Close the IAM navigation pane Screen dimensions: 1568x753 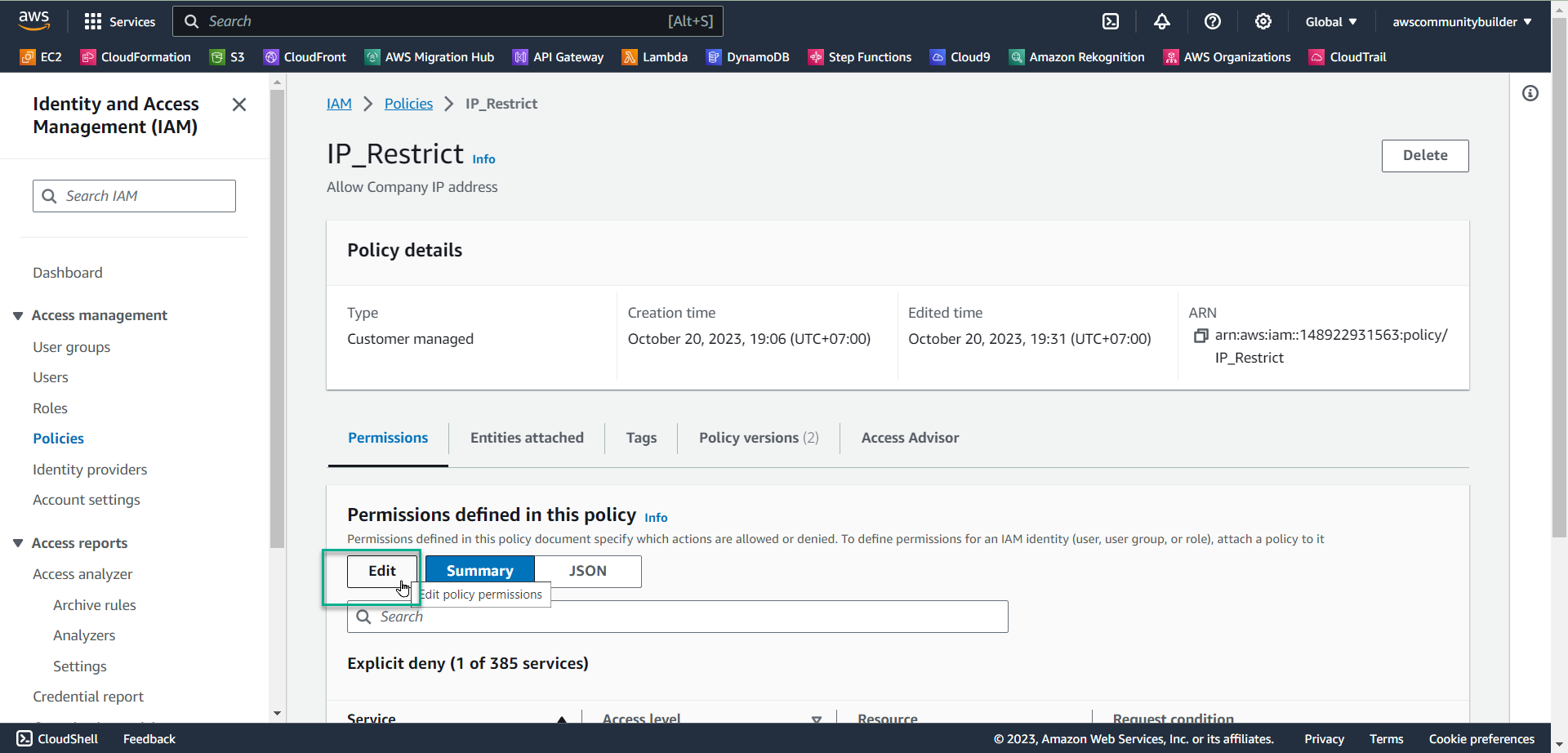click(x=239, y=105)
